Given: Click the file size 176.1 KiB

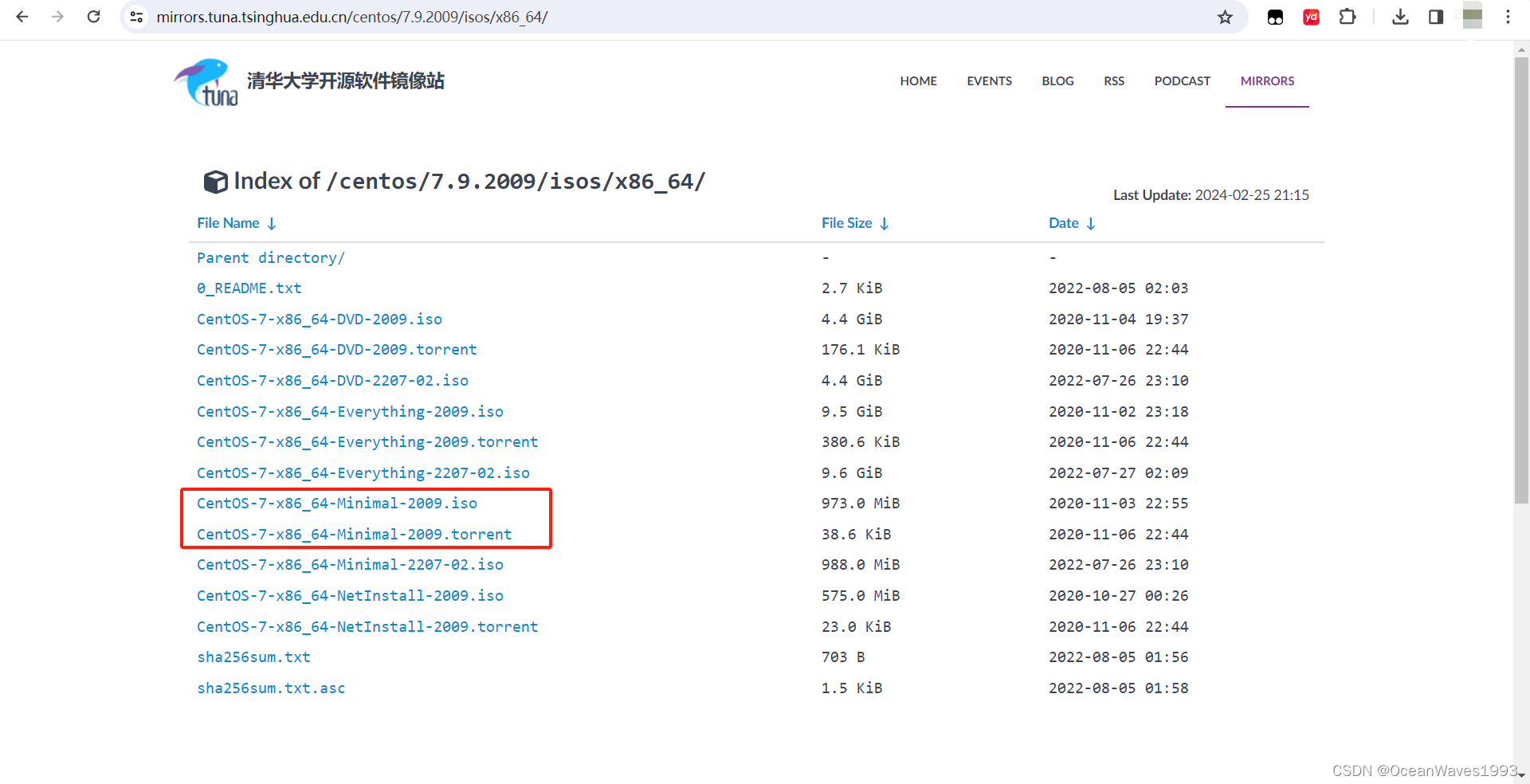Looking at the screenshot, I should (x=861, y=350).
